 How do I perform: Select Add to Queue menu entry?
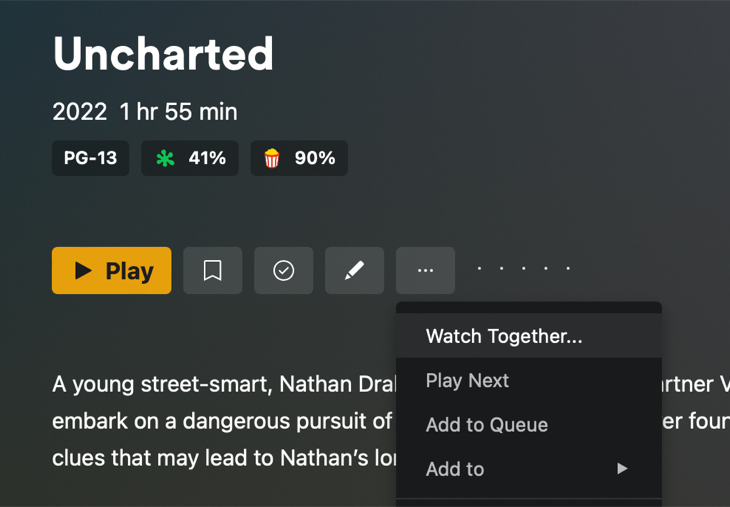(x=487, y=425)
